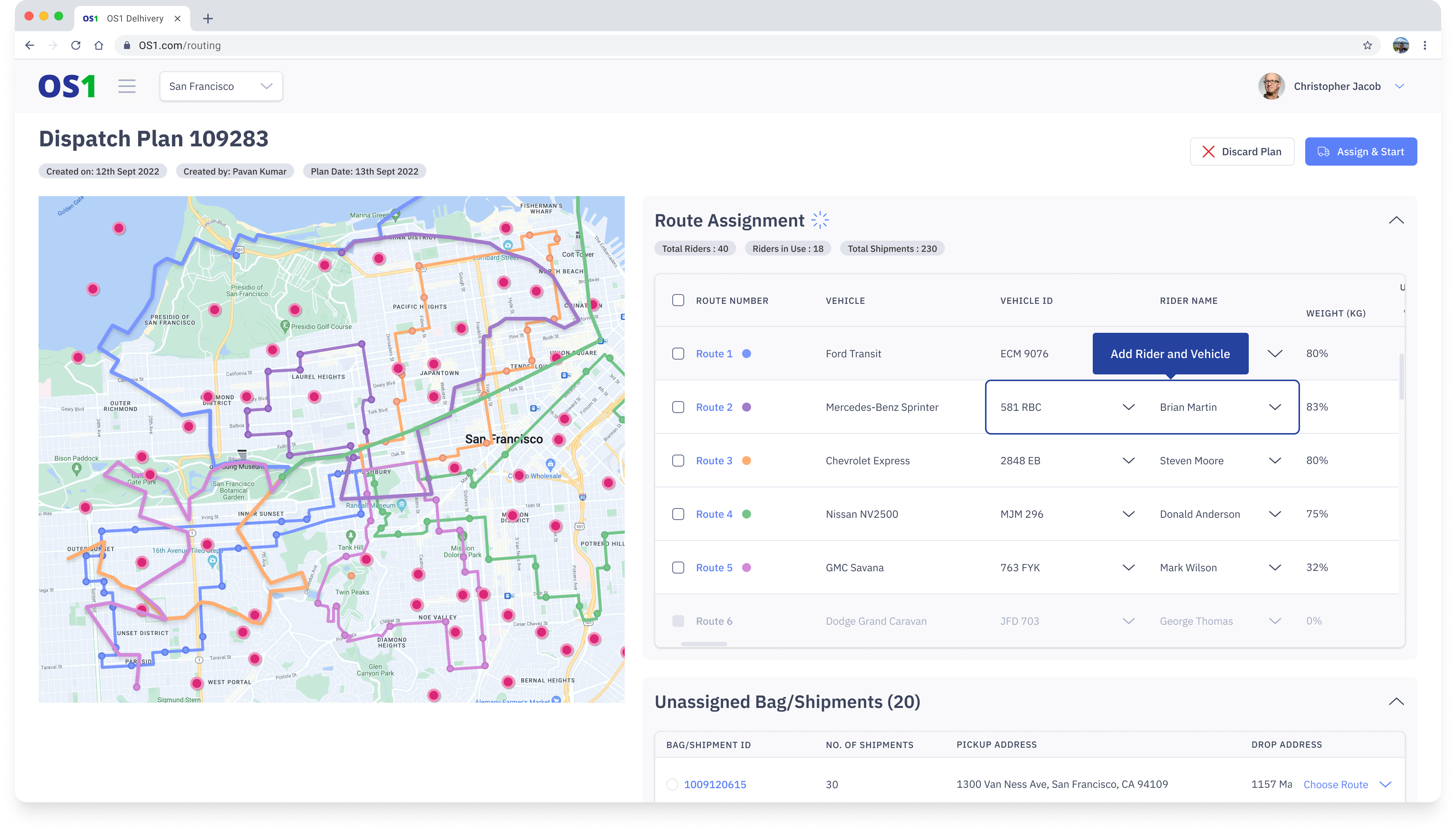The height and width of the screenshot is (832, 1456).
Task: Check the Route 1 checkbox
Action: pos(678,354)
